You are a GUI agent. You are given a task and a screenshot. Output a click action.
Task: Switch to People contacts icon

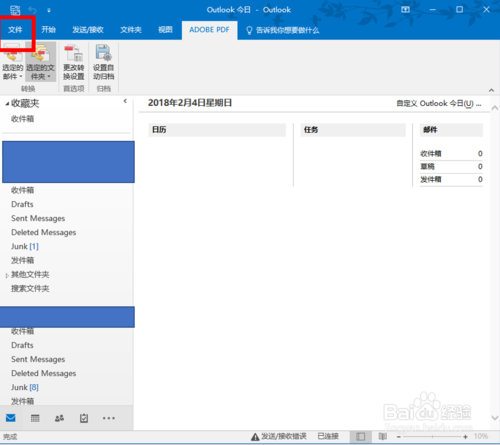point(59,418)
